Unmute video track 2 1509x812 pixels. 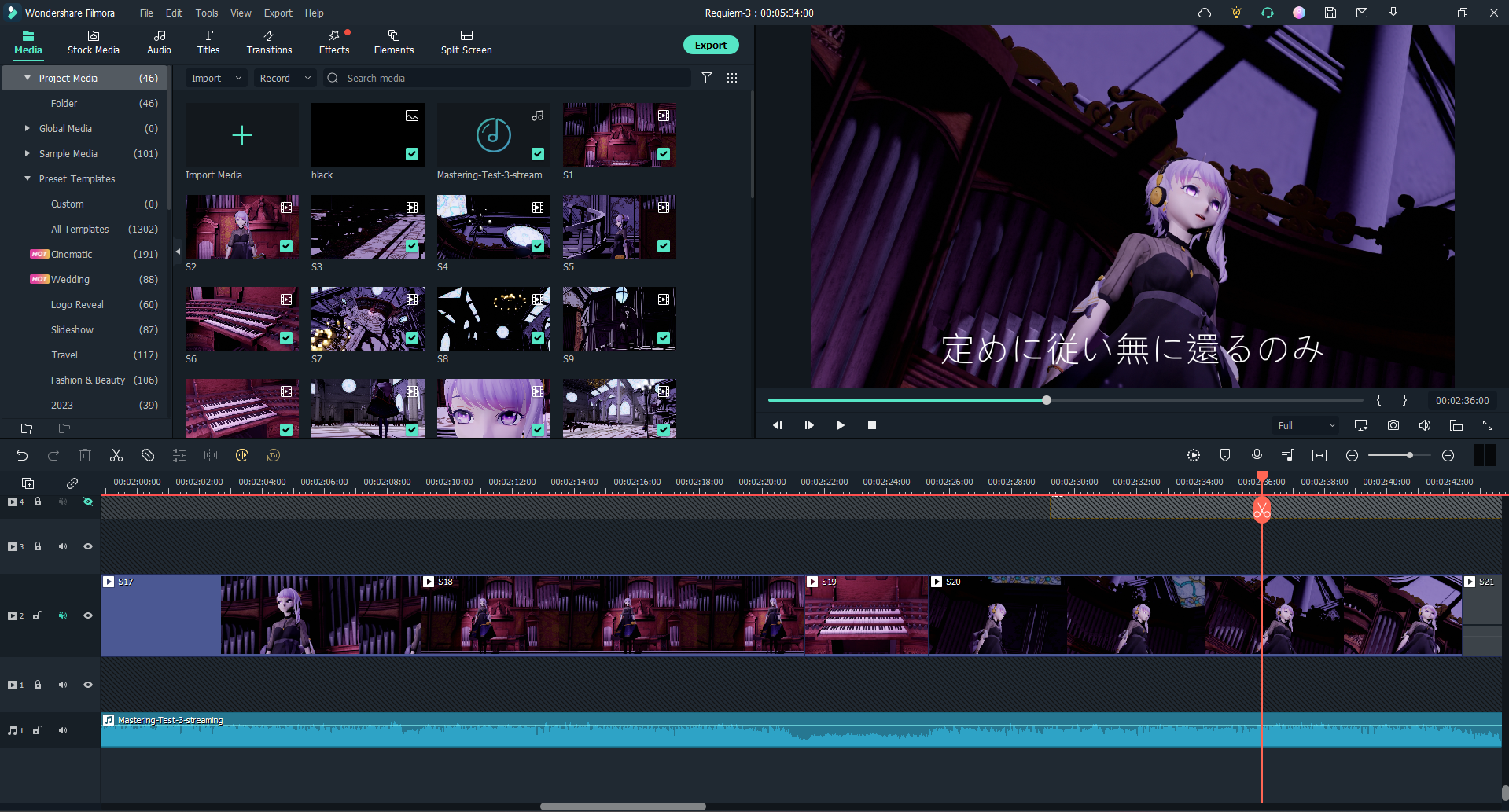click(63, 615)
